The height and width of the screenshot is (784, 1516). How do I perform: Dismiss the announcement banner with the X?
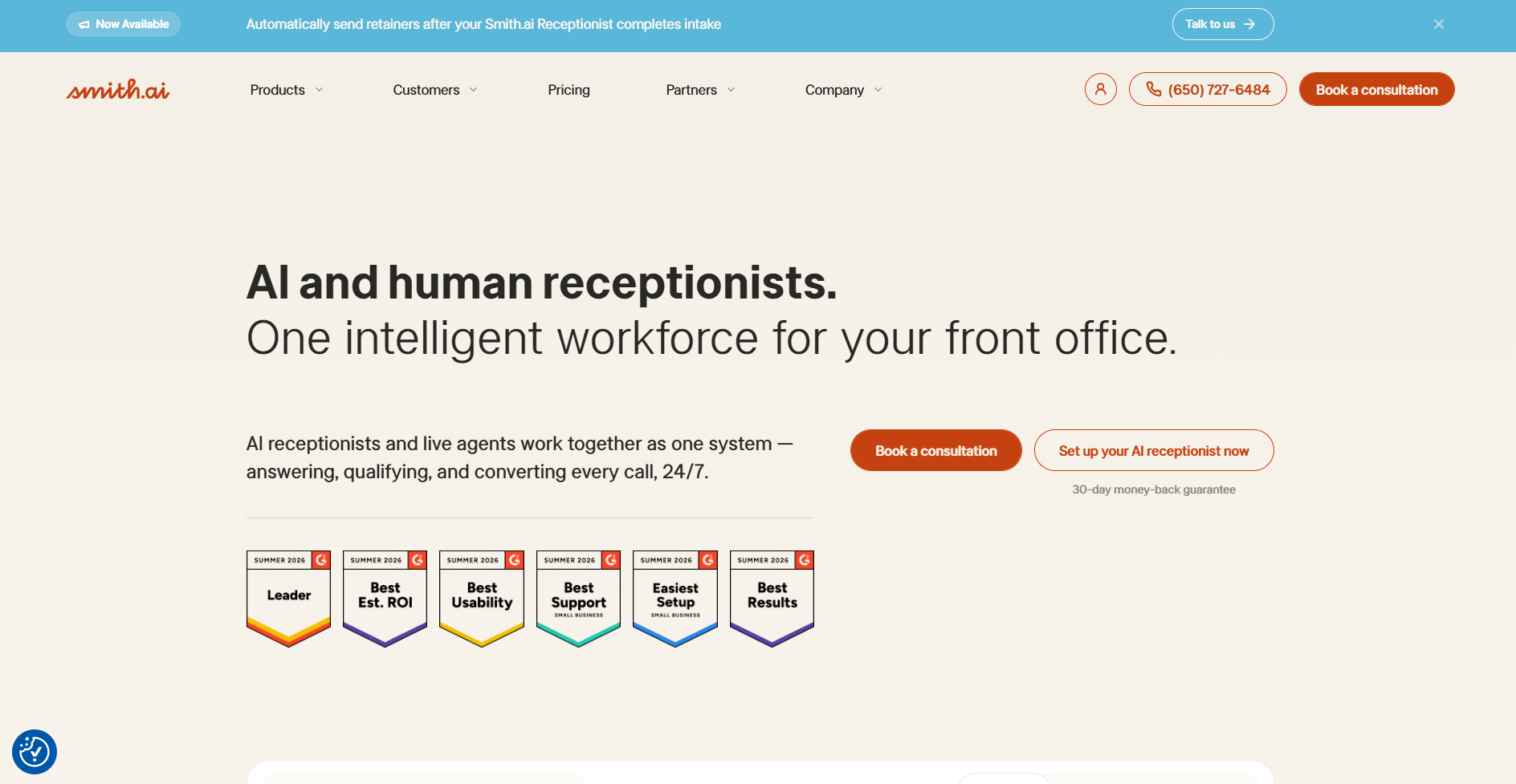[x=1438, y=24]
